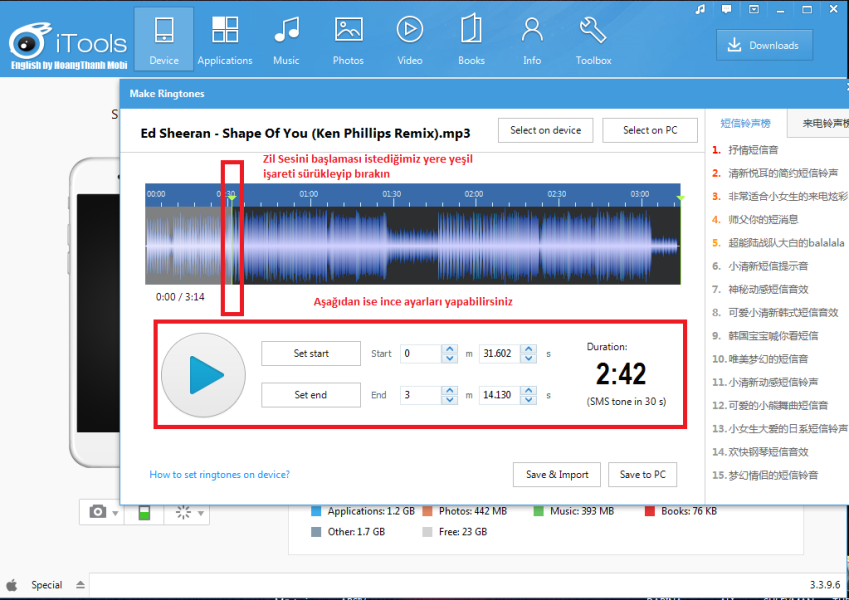The image size is (849, 600).
Task: Open the Toolbox section
Action: (593, 40)
